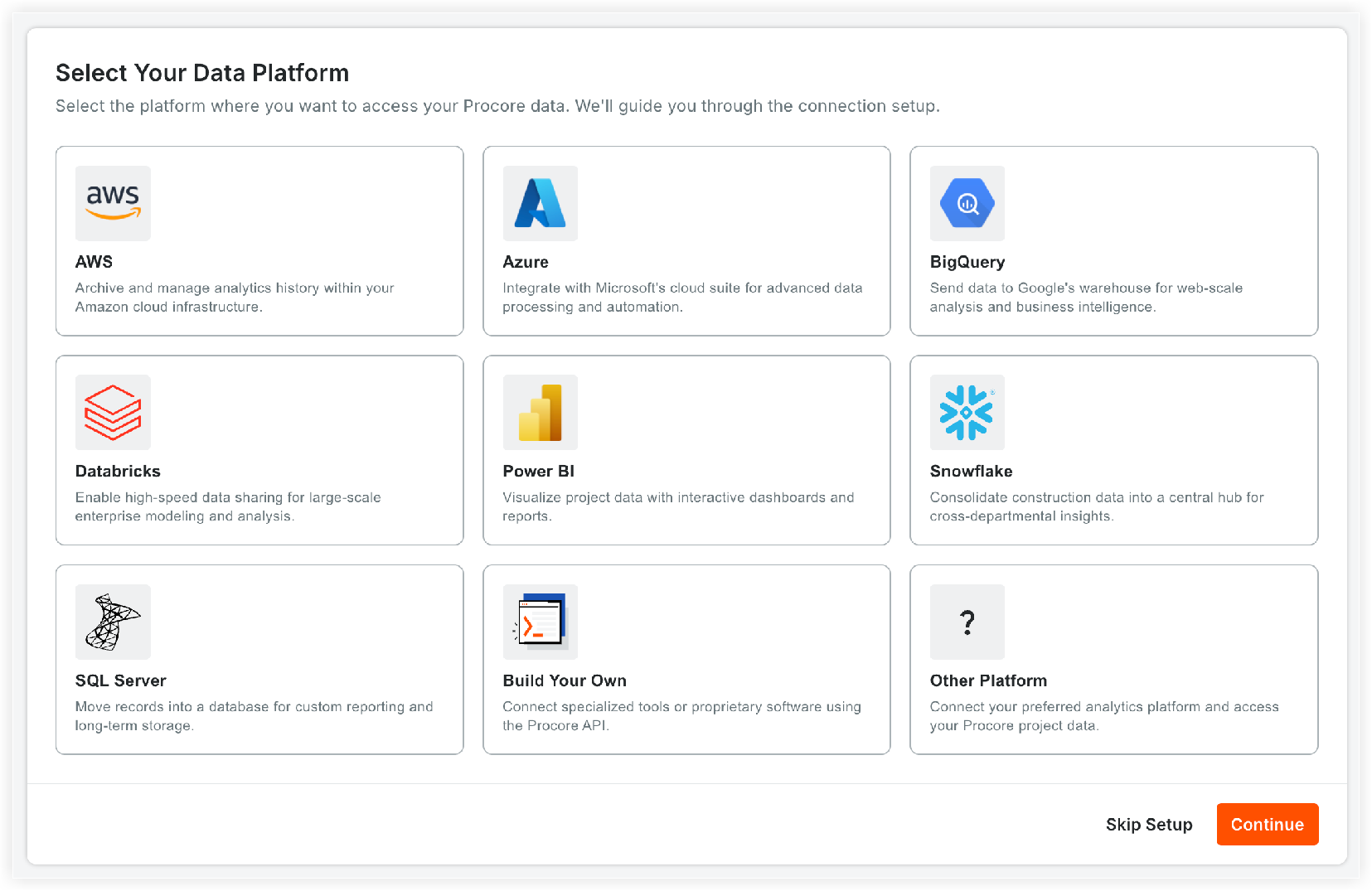Click the Other Platform question mark icon

tap(967, 622)
